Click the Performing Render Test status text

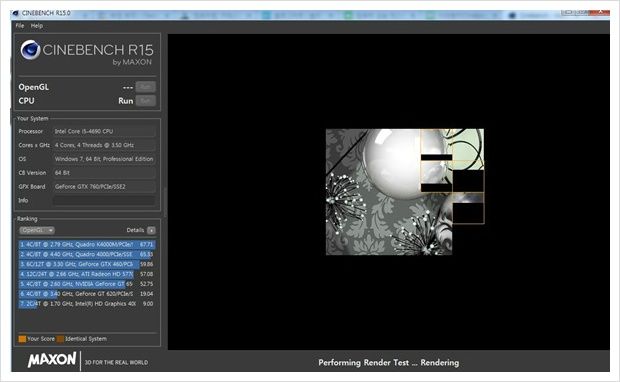pos(389,363)
